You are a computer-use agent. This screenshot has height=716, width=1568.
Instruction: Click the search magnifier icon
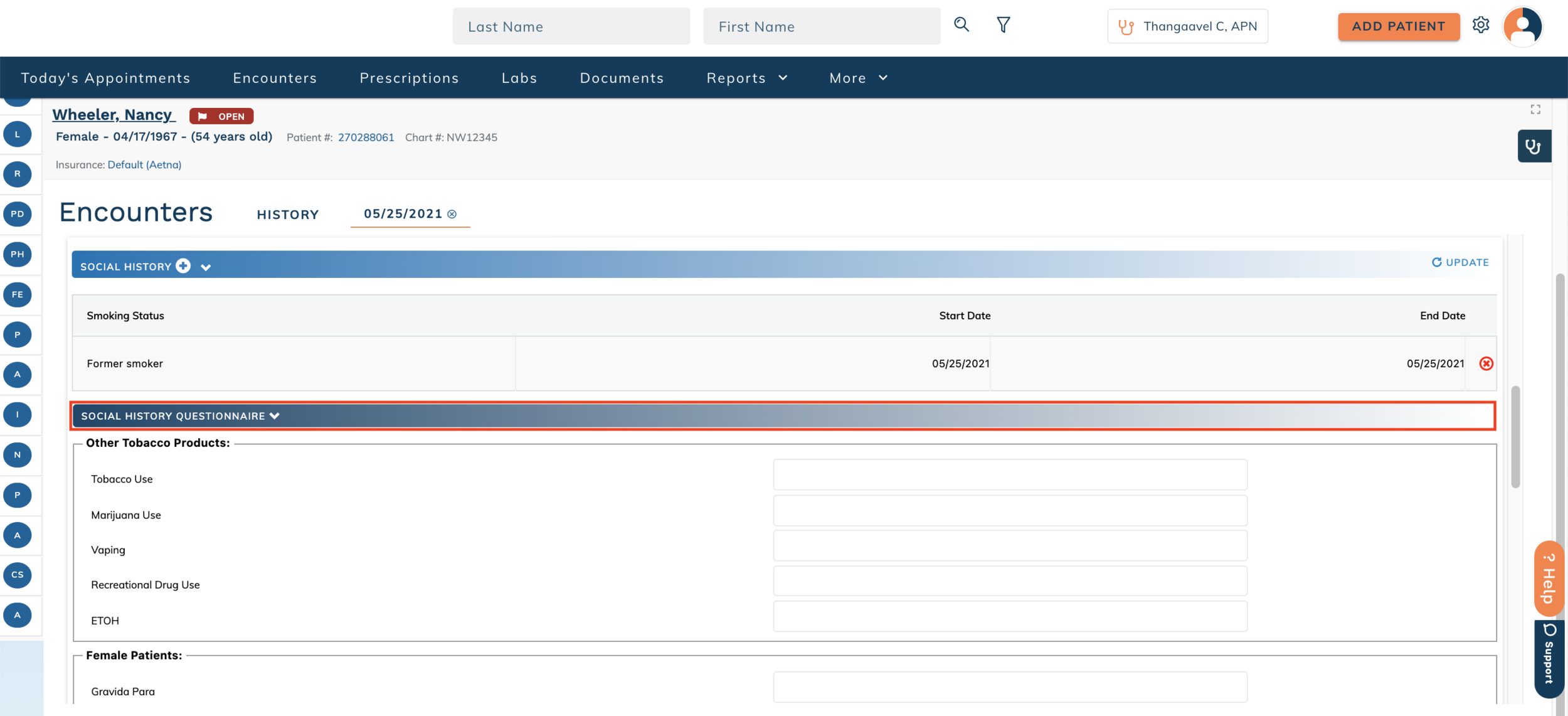coord(961,25)
